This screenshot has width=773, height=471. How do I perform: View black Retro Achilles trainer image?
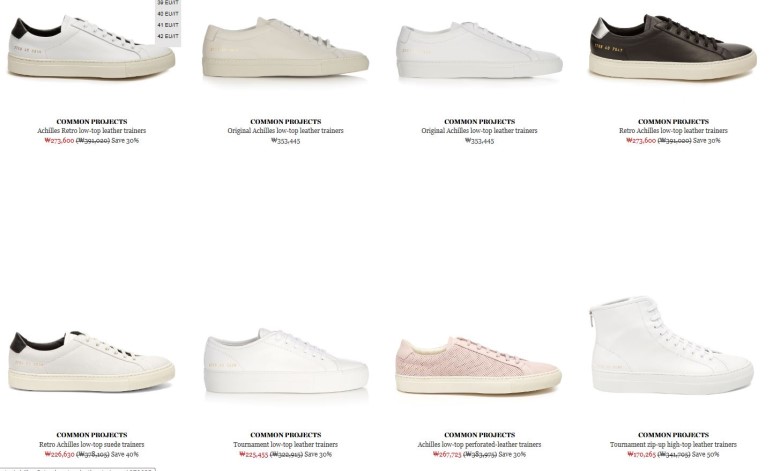(x=673, y=47)
